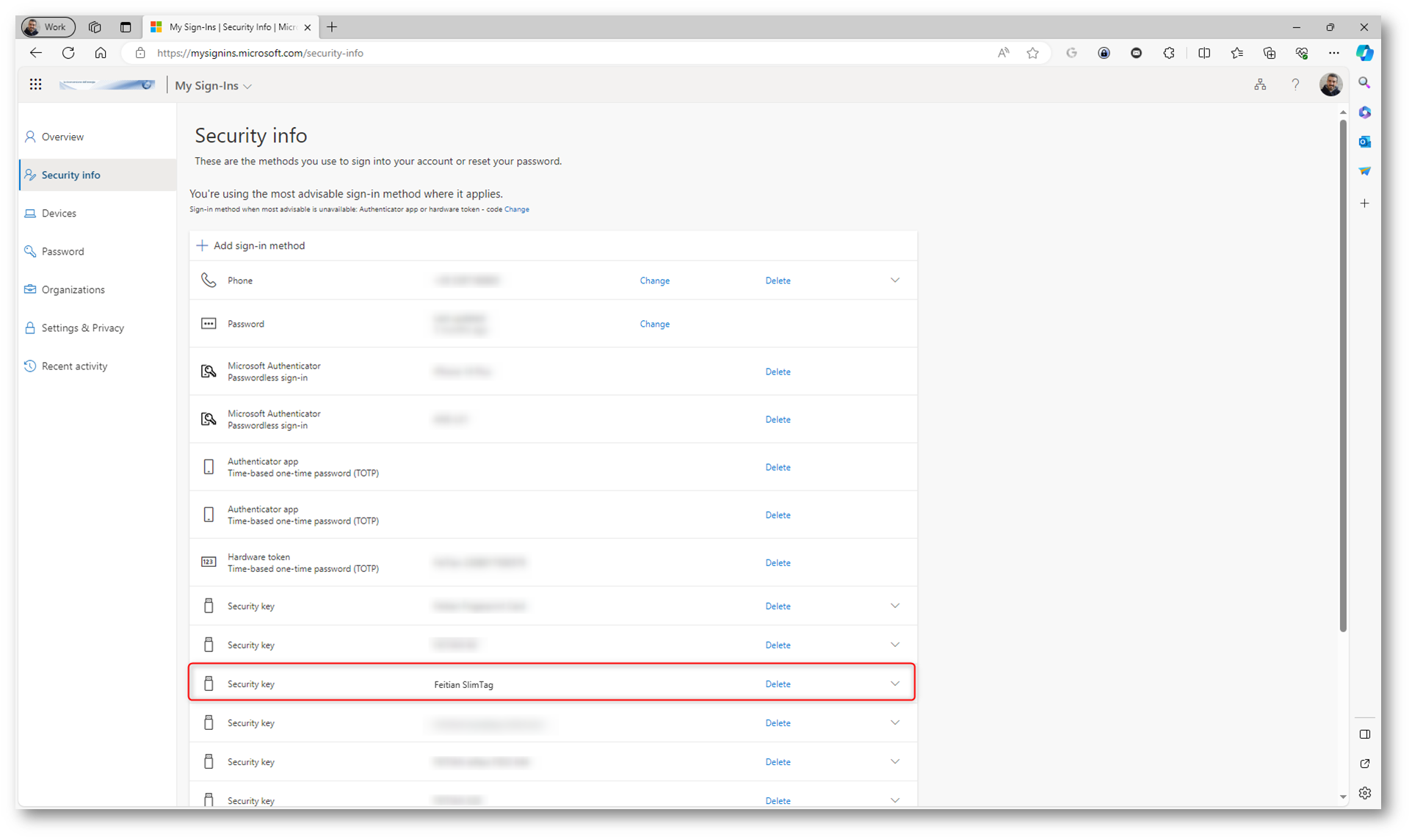Add this page to favorites star
This screenshot has height=840, width=1412.
tap(1032, 53)
